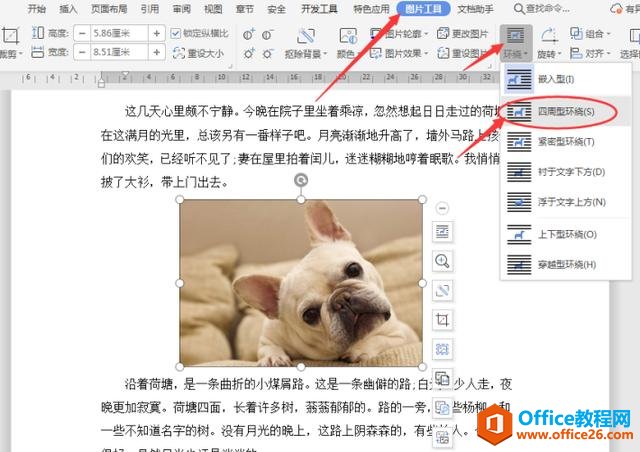Choose 穿越型环绕(H) through wrapping

point(566,265)
